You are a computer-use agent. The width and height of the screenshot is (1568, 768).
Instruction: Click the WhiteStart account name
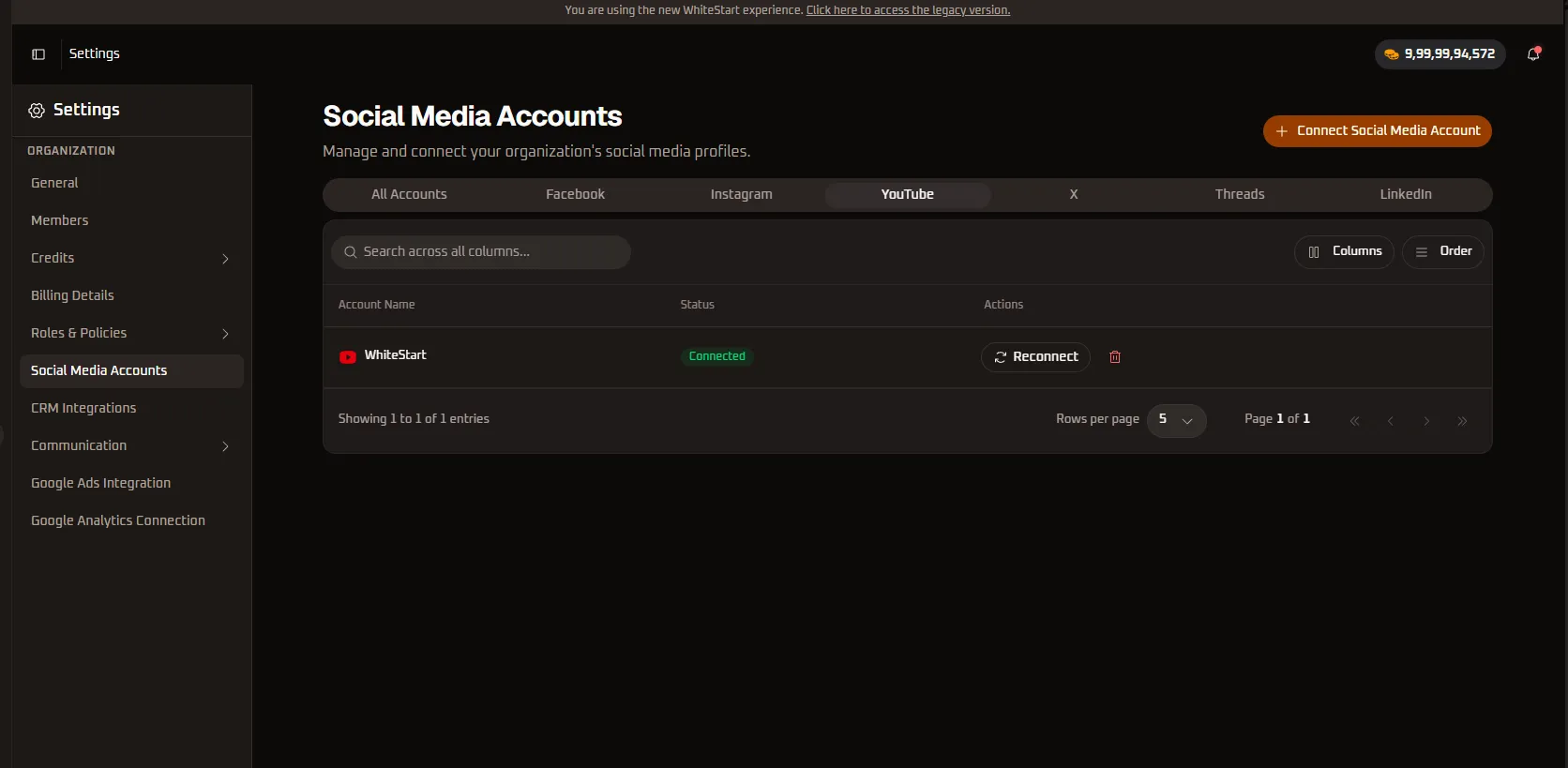pos(395,355)
